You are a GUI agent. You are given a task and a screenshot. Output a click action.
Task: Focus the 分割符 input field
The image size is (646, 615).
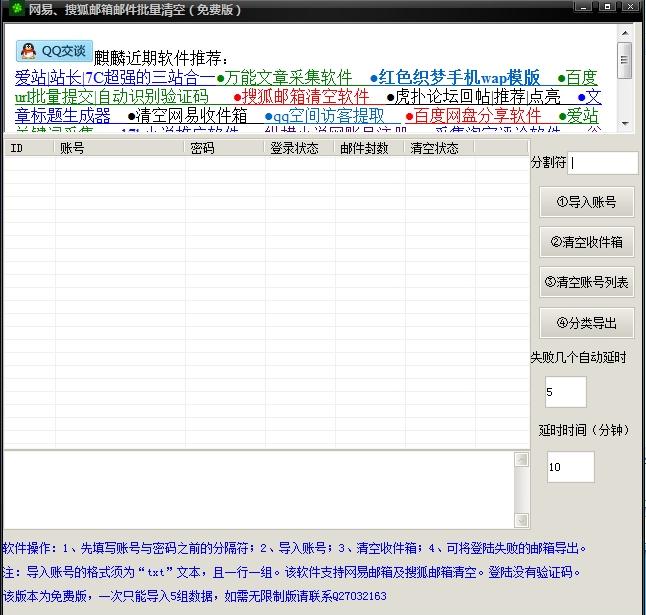[604, 162]
